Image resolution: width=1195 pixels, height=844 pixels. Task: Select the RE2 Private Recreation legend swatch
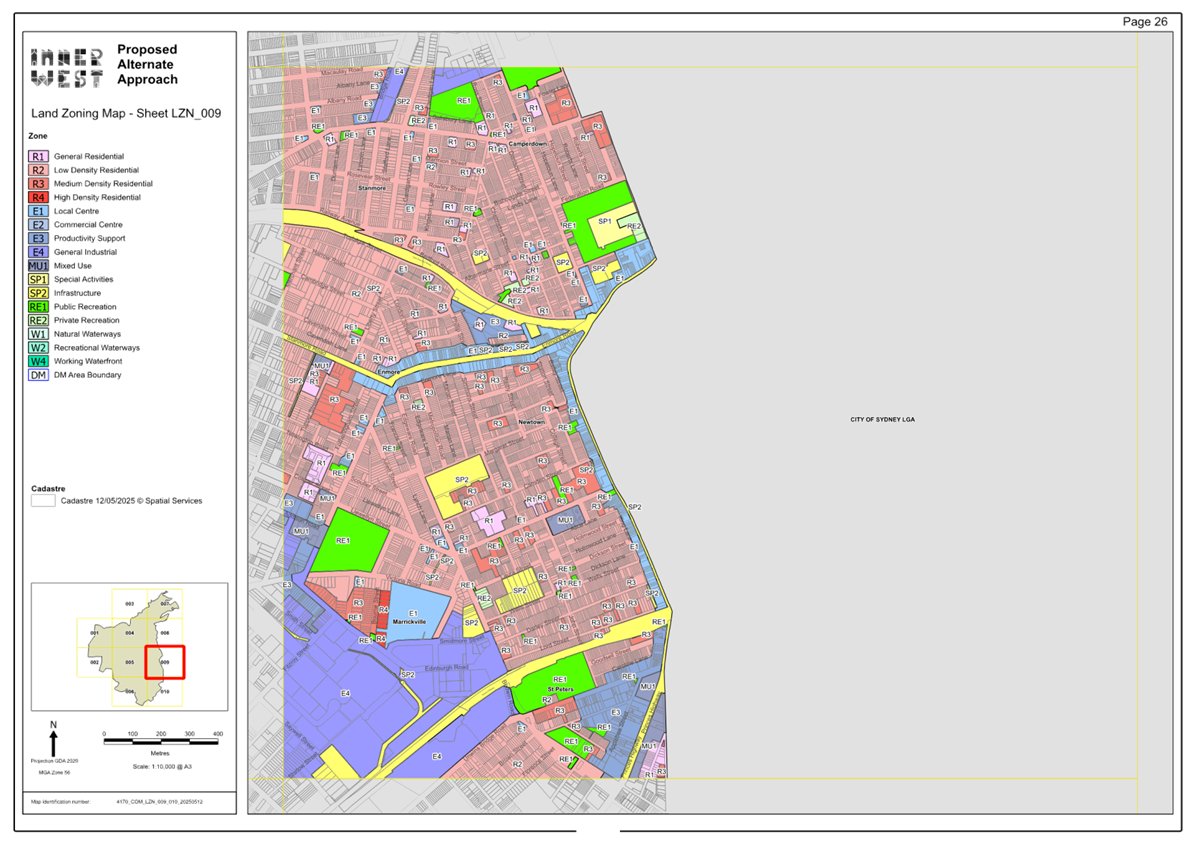coord(38,320)
